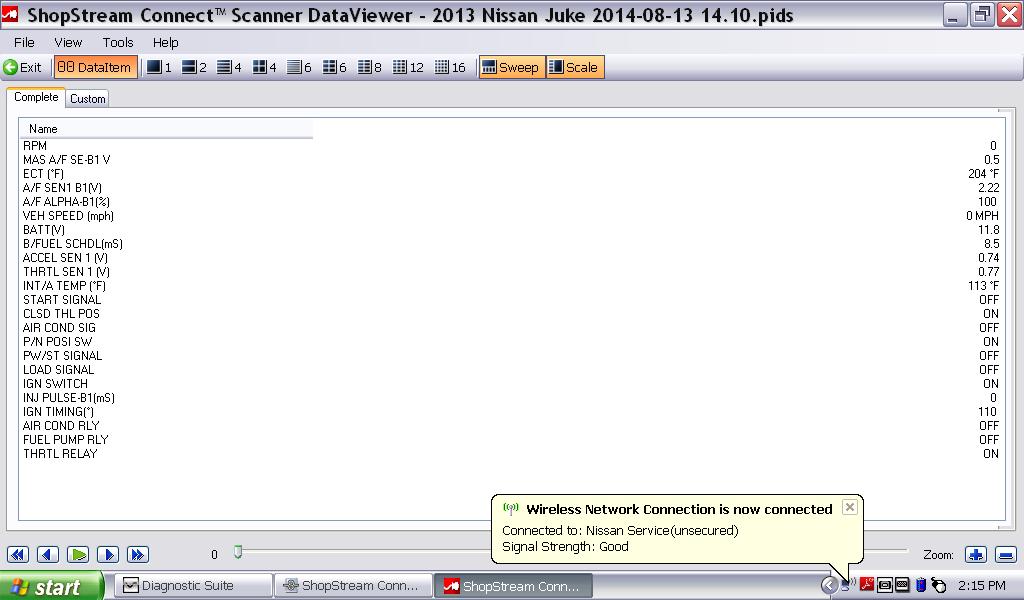The height and width of the screenshot is (600, 1024).
Task: Select the red-icon ShopStream Conn taskbar item
Action: click(x=513, y=586)
